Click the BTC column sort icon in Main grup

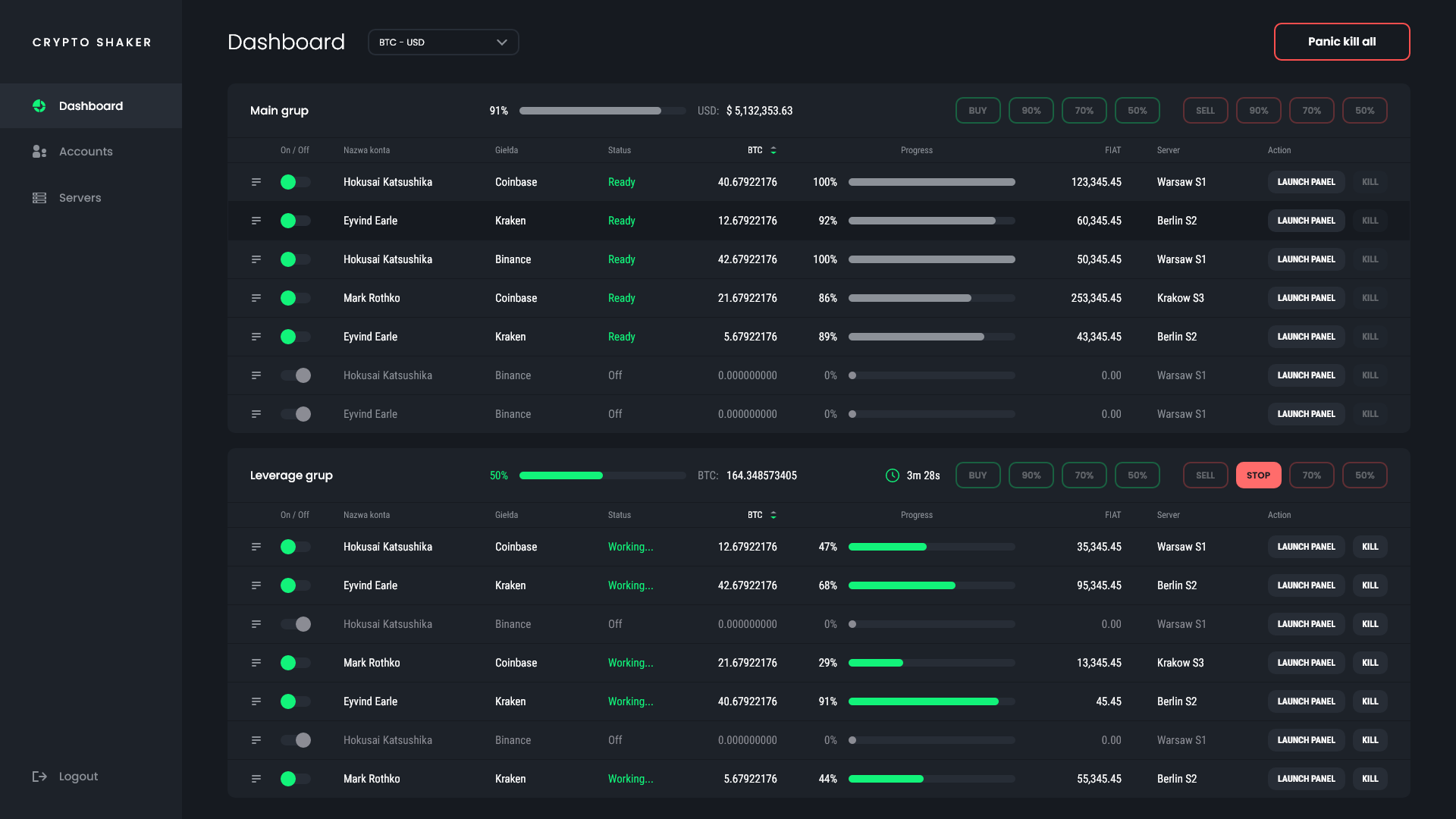click(x=772, y=150)
